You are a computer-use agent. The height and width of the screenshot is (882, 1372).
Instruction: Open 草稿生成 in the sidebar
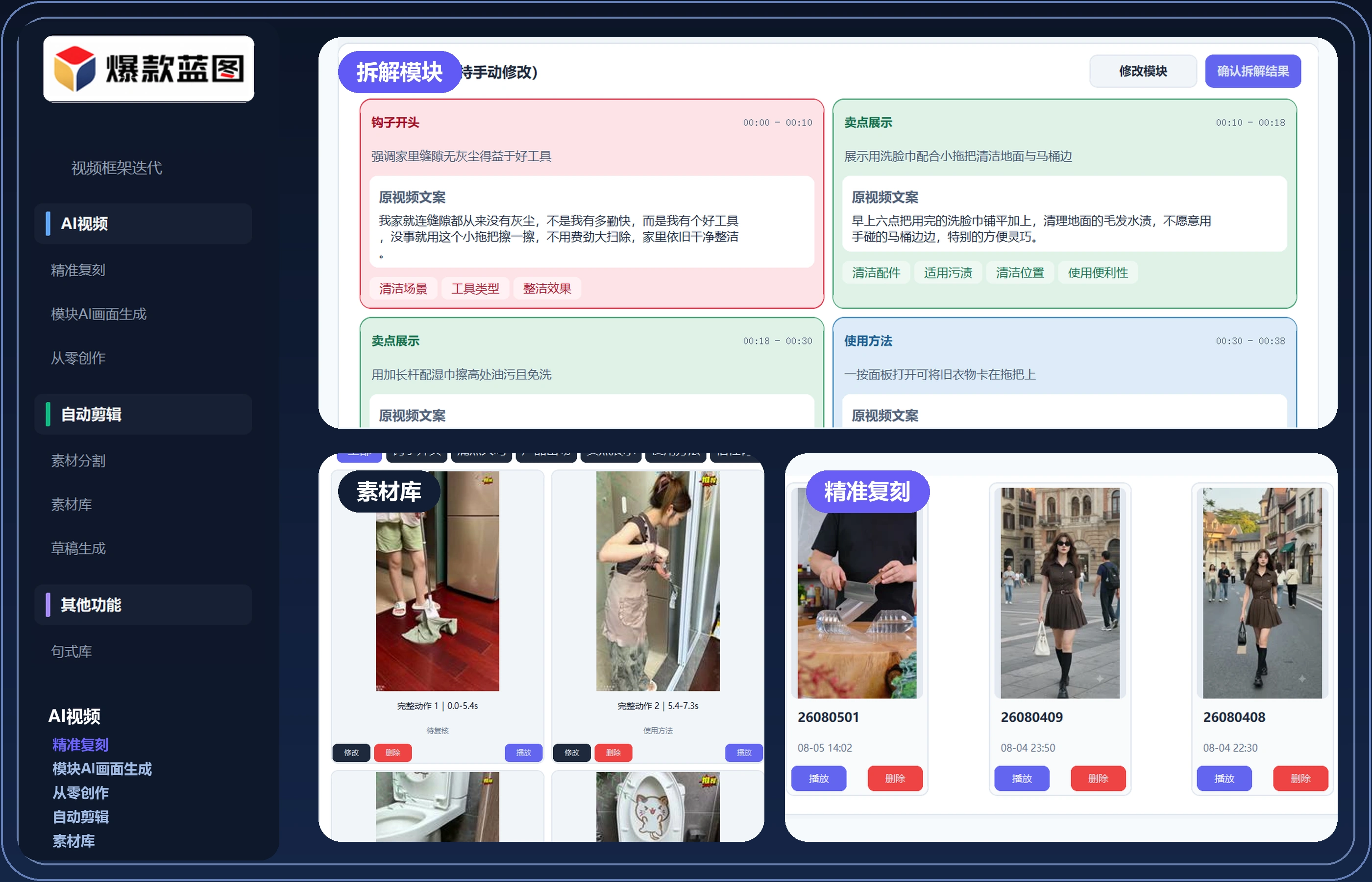78,548
